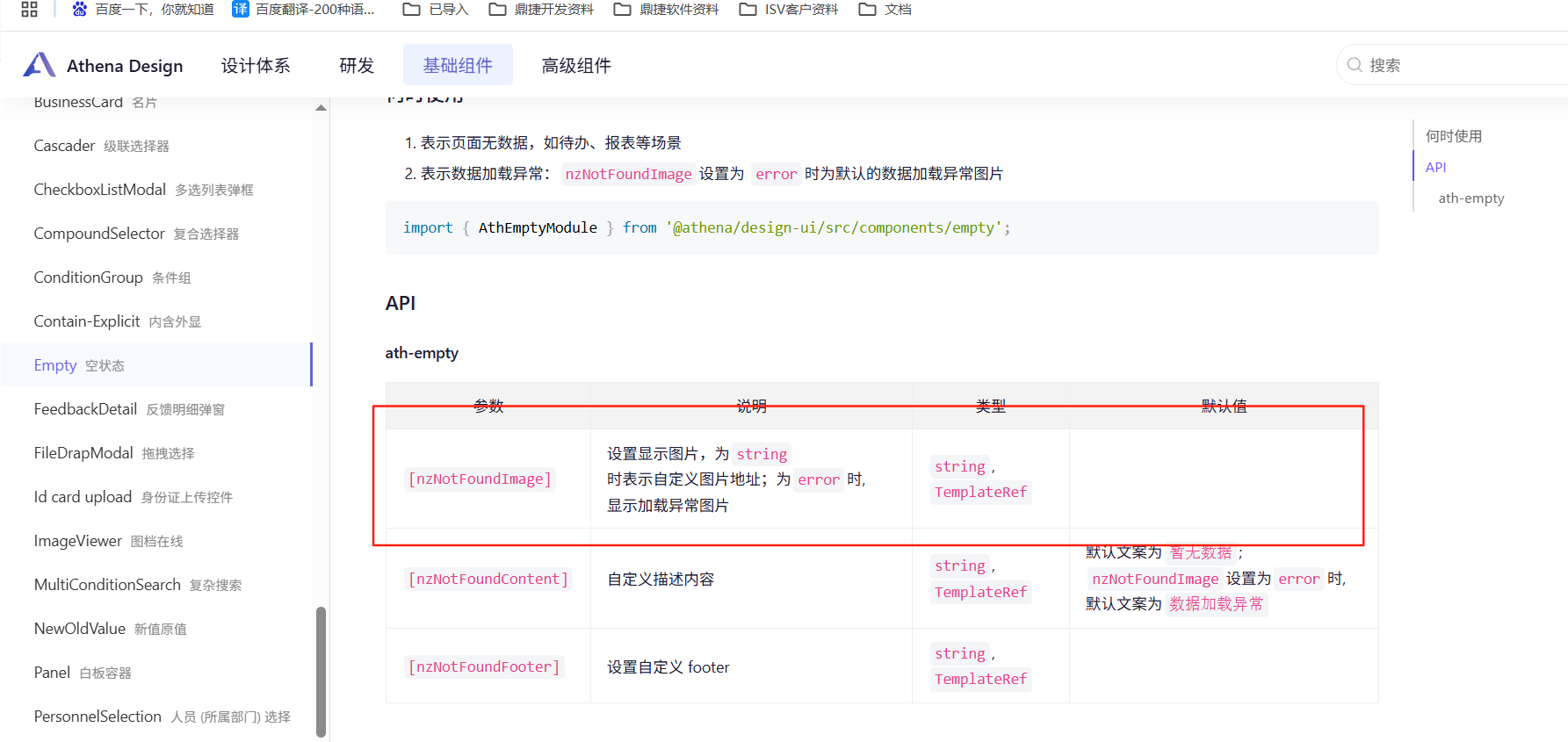The image size is (1568, 742).
Task: Click the 数据加载异常 default value tag
Action: click(x=1217, y=604)
